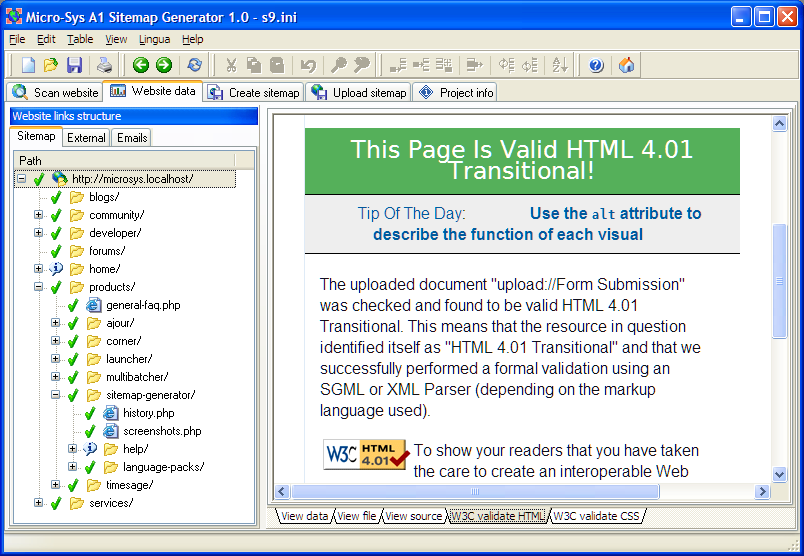Open the Table menu
Screen dimensions: 804x556
(x=80, y=39)
